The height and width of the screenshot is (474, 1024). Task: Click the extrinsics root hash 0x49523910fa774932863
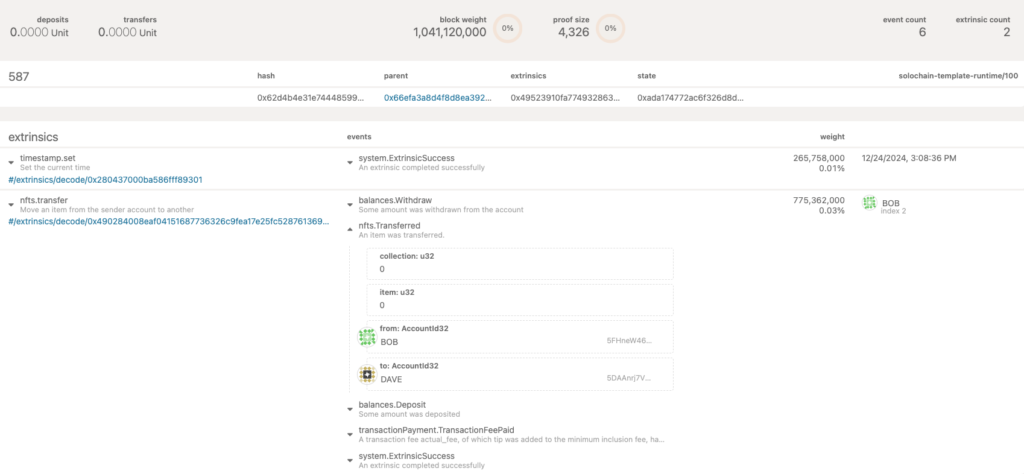click(564, 97)
